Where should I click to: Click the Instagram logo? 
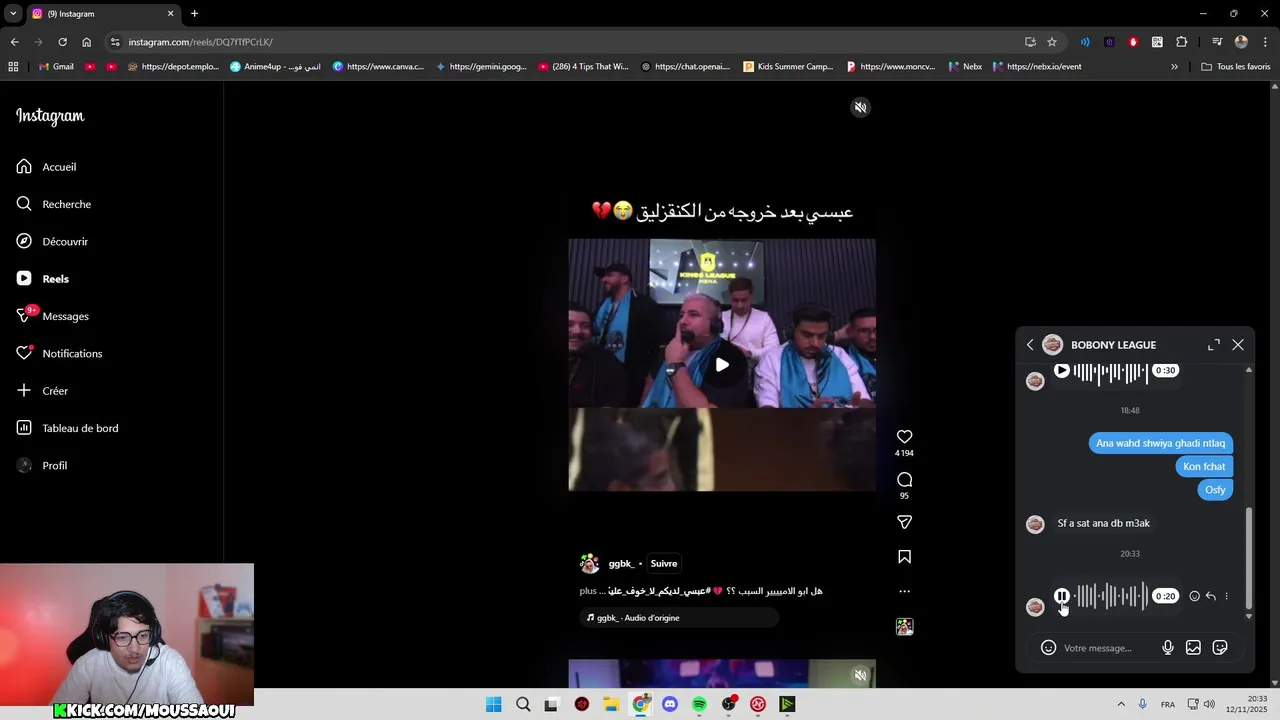pyautogui.click(x=50, y=116)
